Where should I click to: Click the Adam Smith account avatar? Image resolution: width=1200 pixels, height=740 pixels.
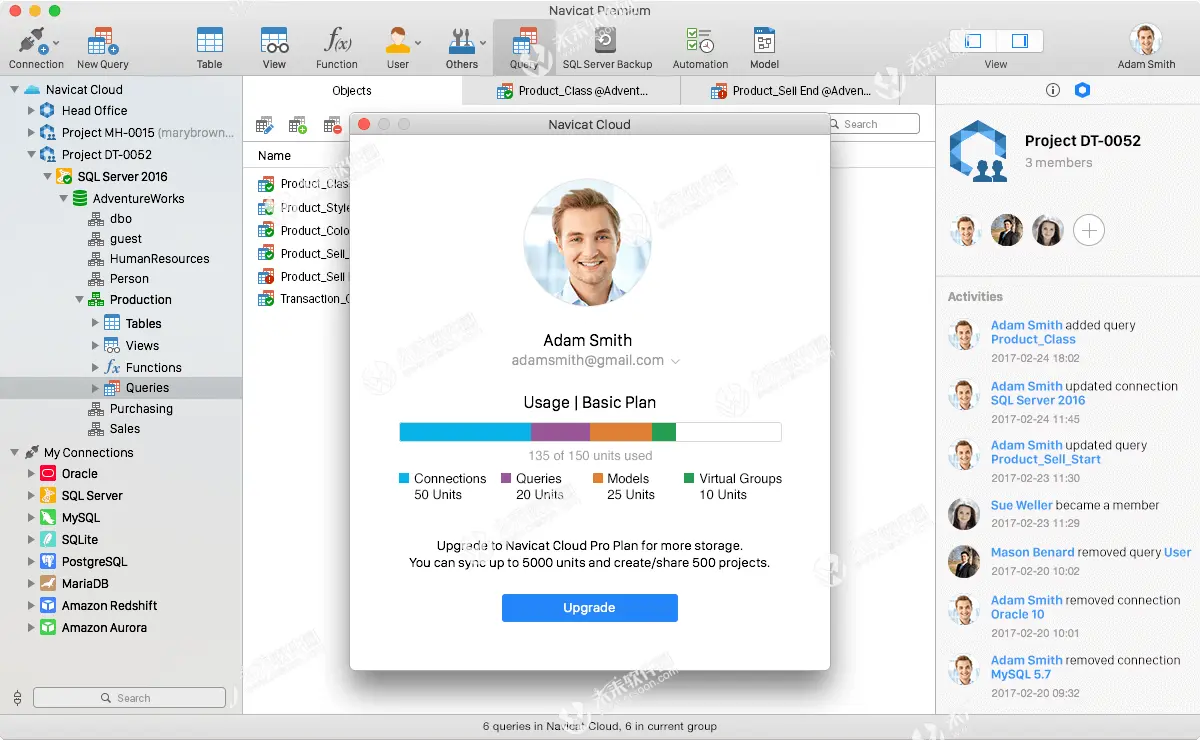1146,40
